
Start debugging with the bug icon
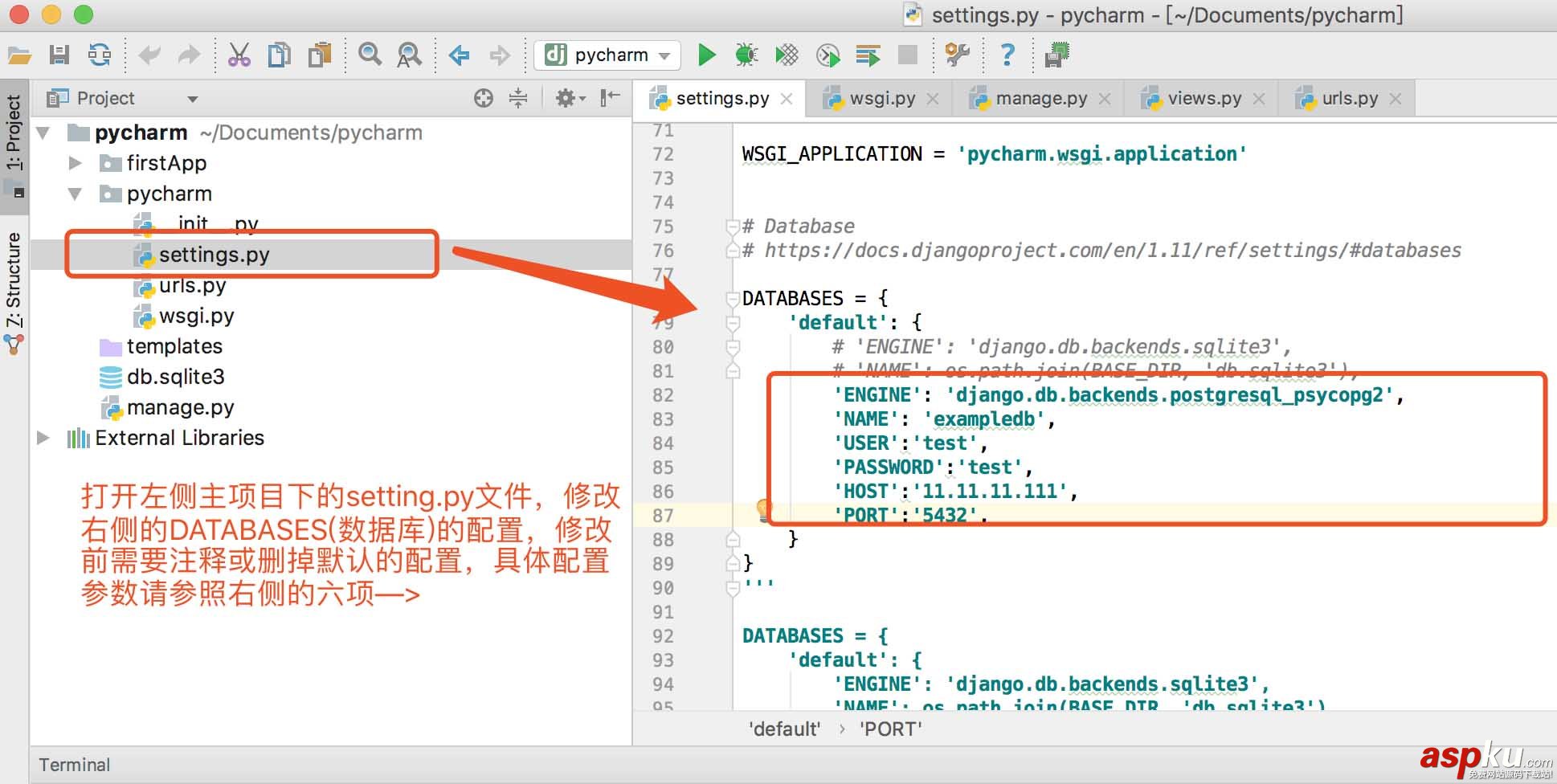(x=746, y=55)
